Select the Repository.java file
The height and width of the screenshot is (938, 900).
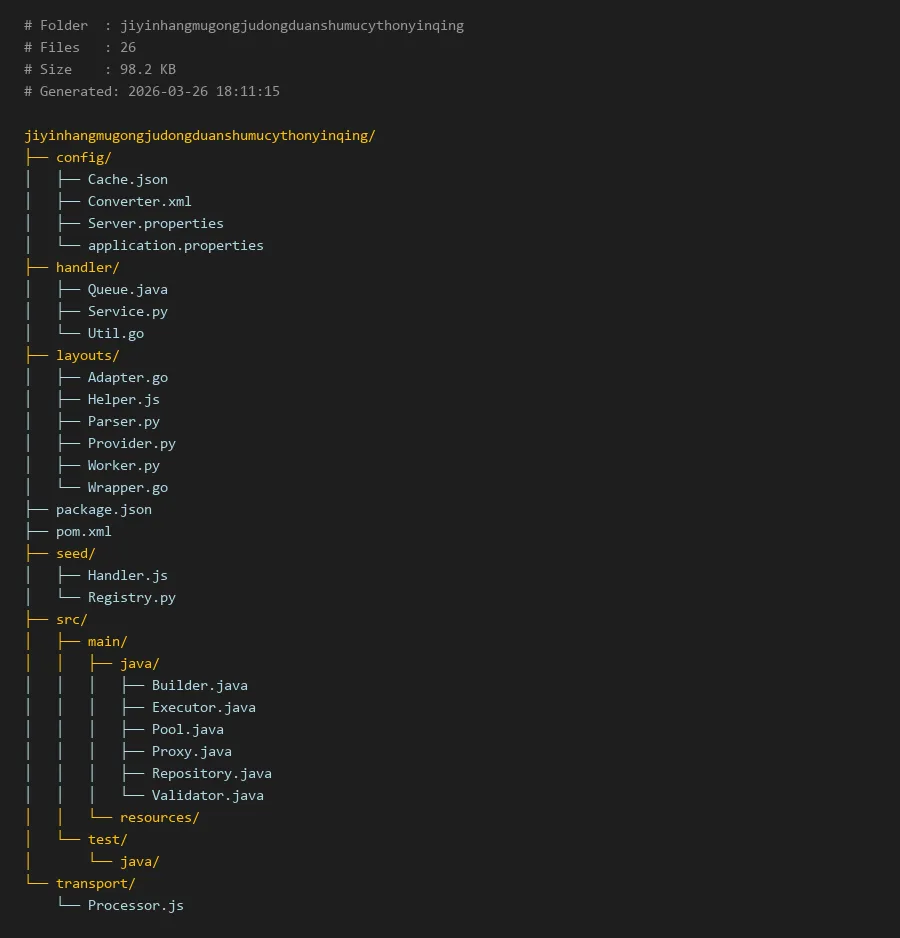click(211, 774)
